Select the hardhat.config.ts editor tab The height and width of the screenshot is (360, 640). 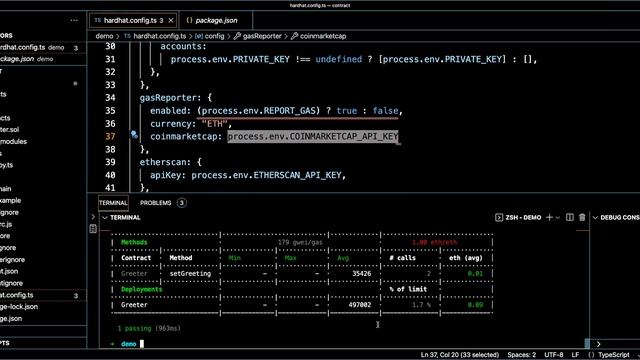pos(133,20)
